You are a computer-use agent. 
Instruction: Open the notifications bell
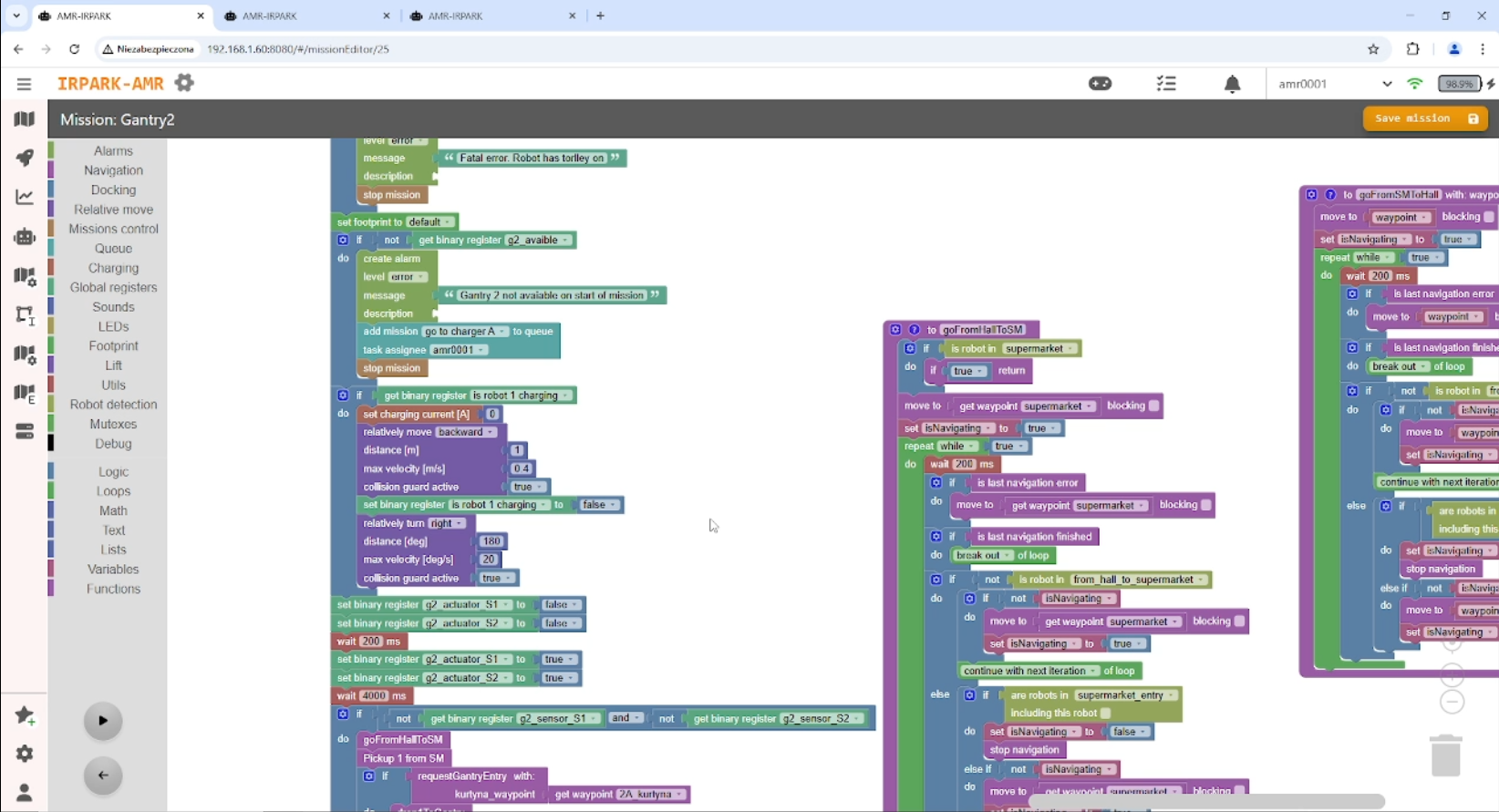click(1232, 85)
